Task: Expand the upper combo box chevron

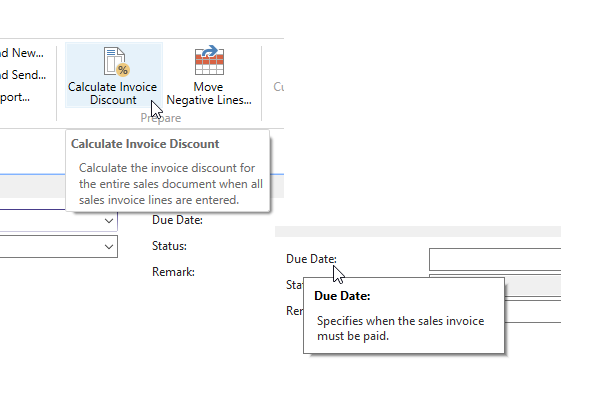Action: [109, 221]
